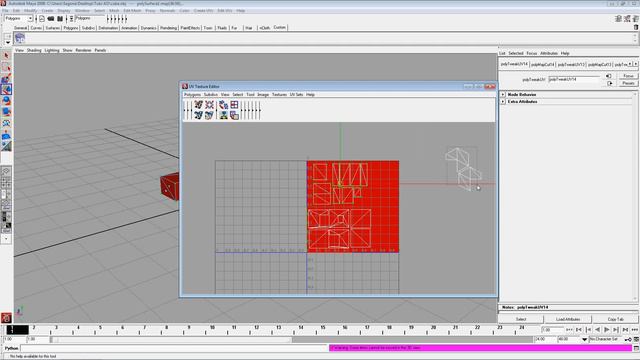Choose the Paint Selection tool in toolbox
Image resolution: width=640 pixels, height=360 pixels.
click(6, 78)
